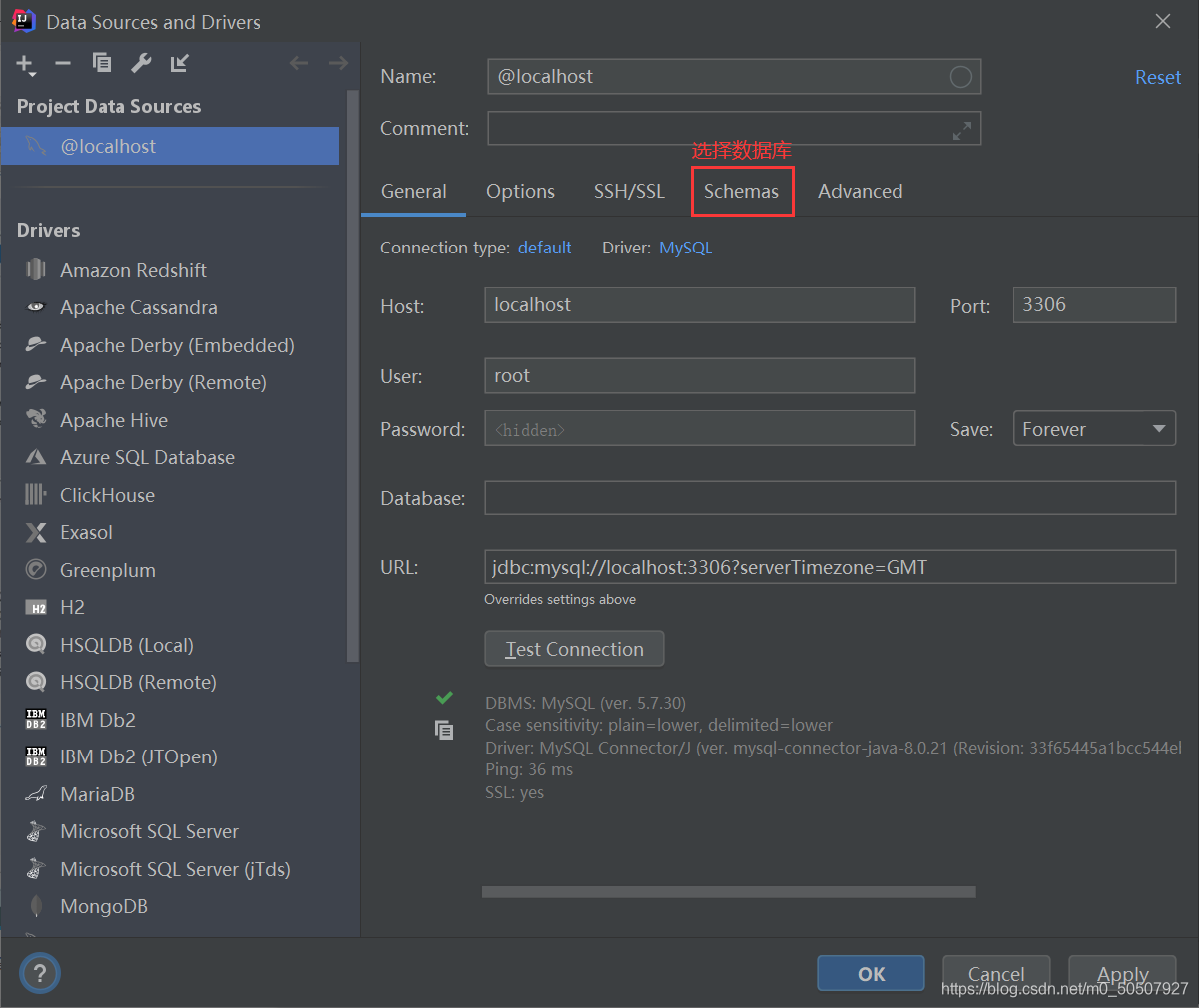Click the Forward arrow in toolbar

pos(338,63)
